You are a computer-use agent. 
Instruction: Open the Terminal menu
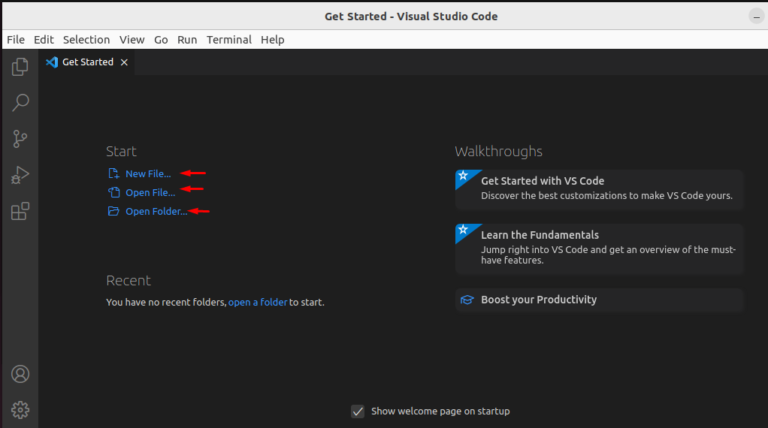click(229, 40)
